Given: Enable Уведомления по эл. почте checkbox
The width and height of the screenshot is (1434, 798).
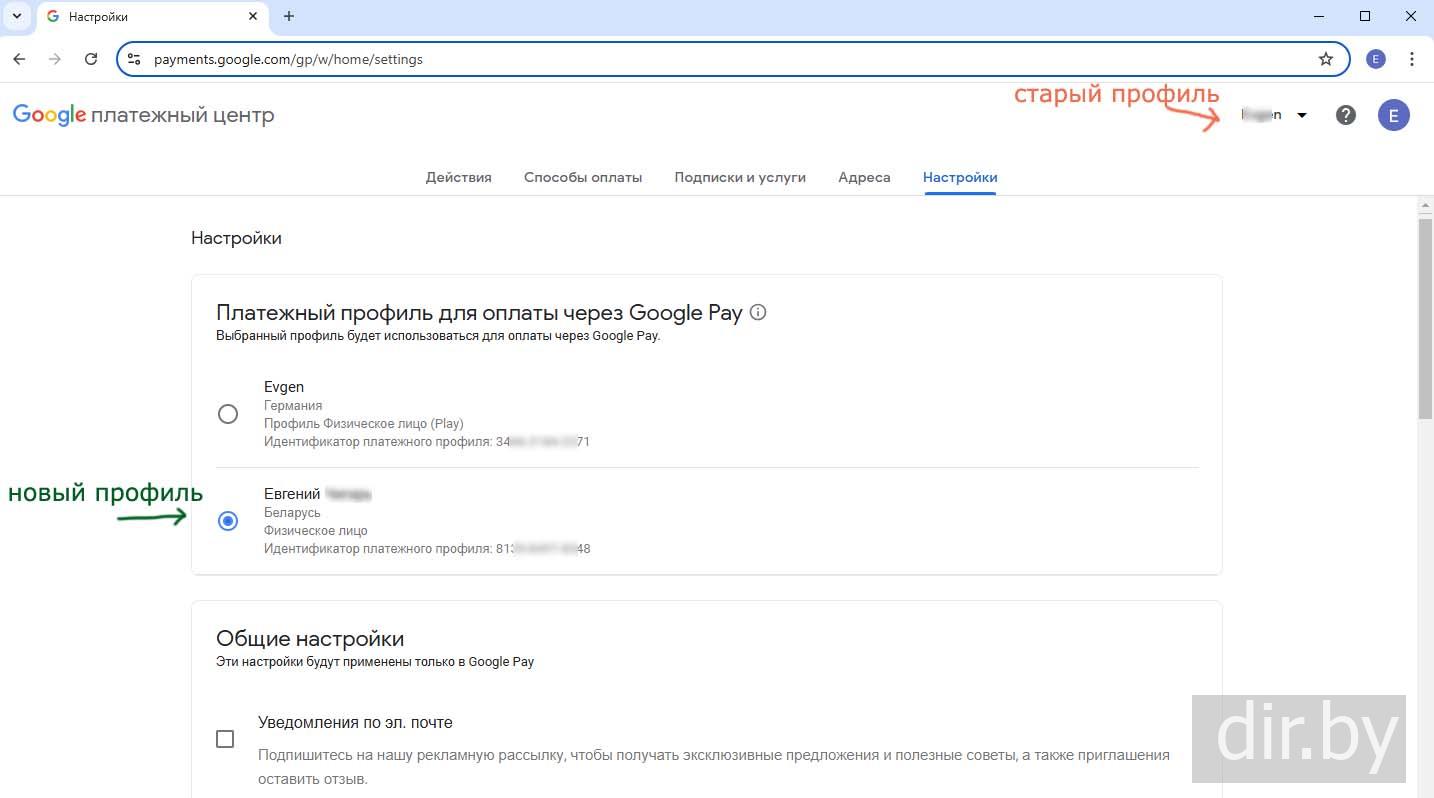Looking at the screenshot, I should pos(225,739).
